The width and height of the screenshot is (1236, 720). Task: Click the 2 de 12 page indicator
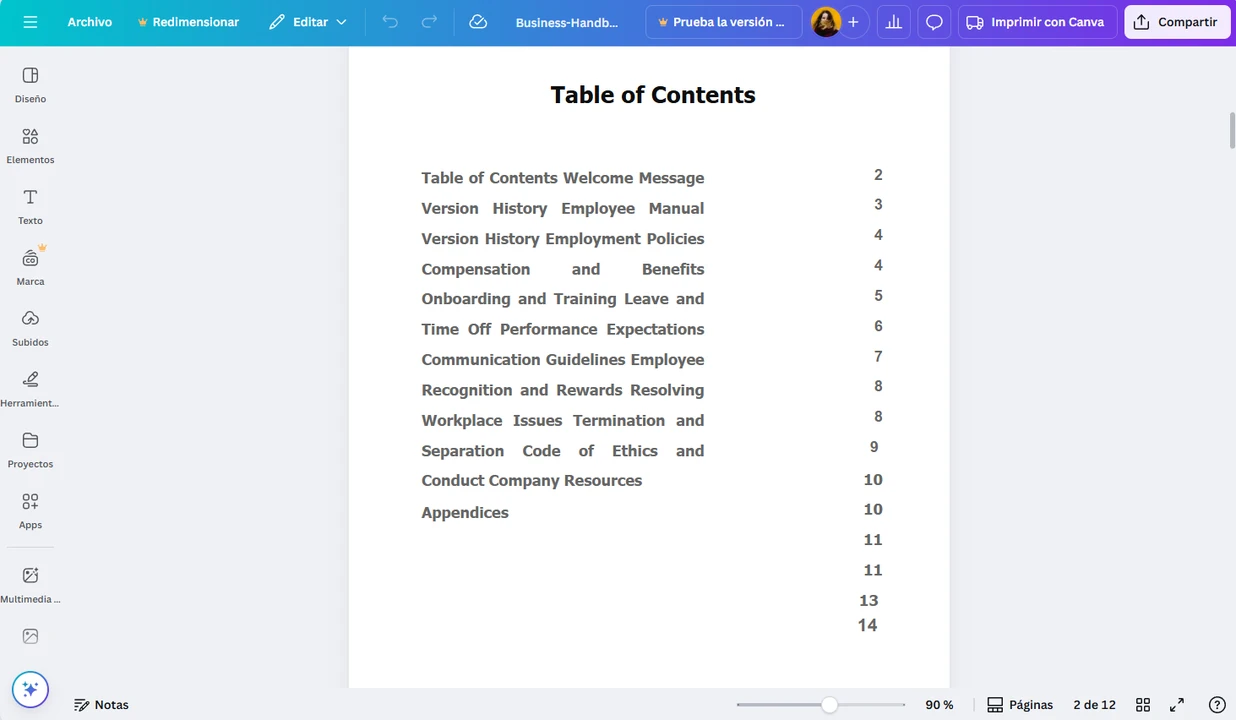[1094, 705]
